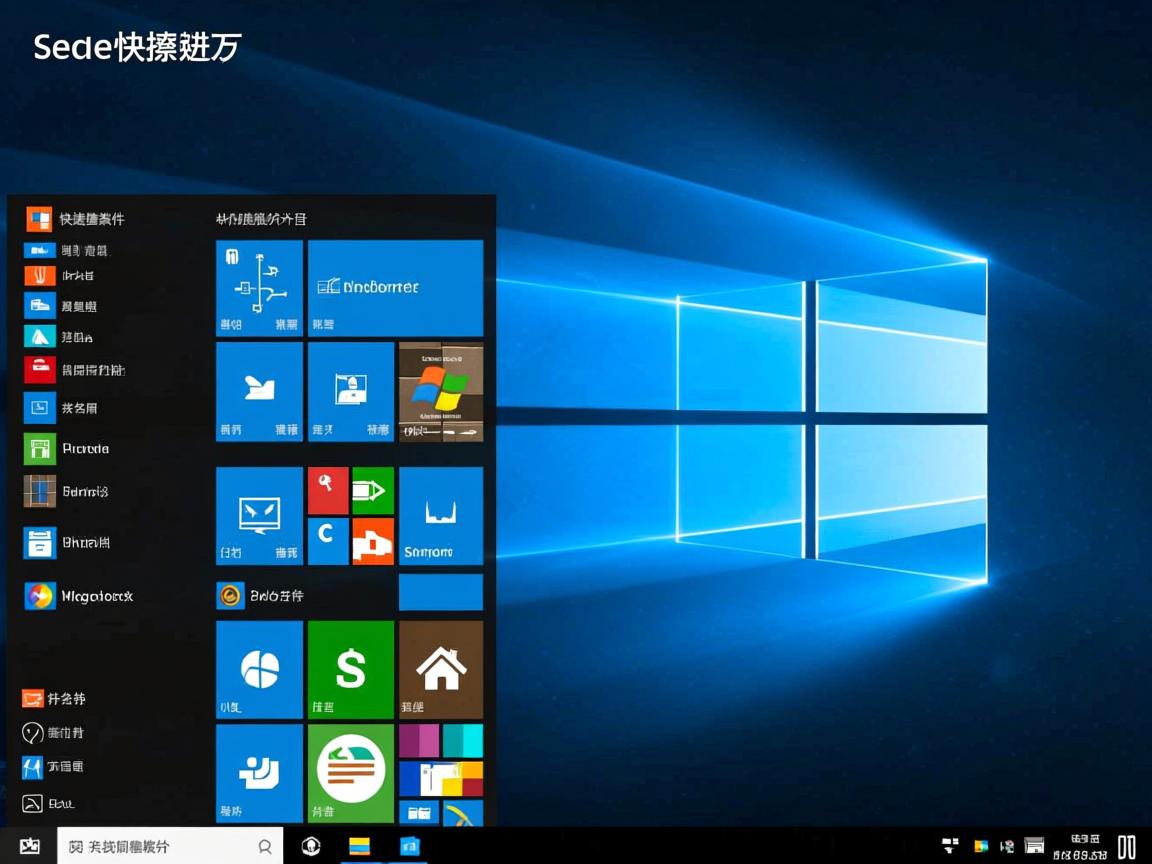Click inside the taskbar search box
Image resolution: width=1152 pixels, height=864 pixels.
(170, 845)
